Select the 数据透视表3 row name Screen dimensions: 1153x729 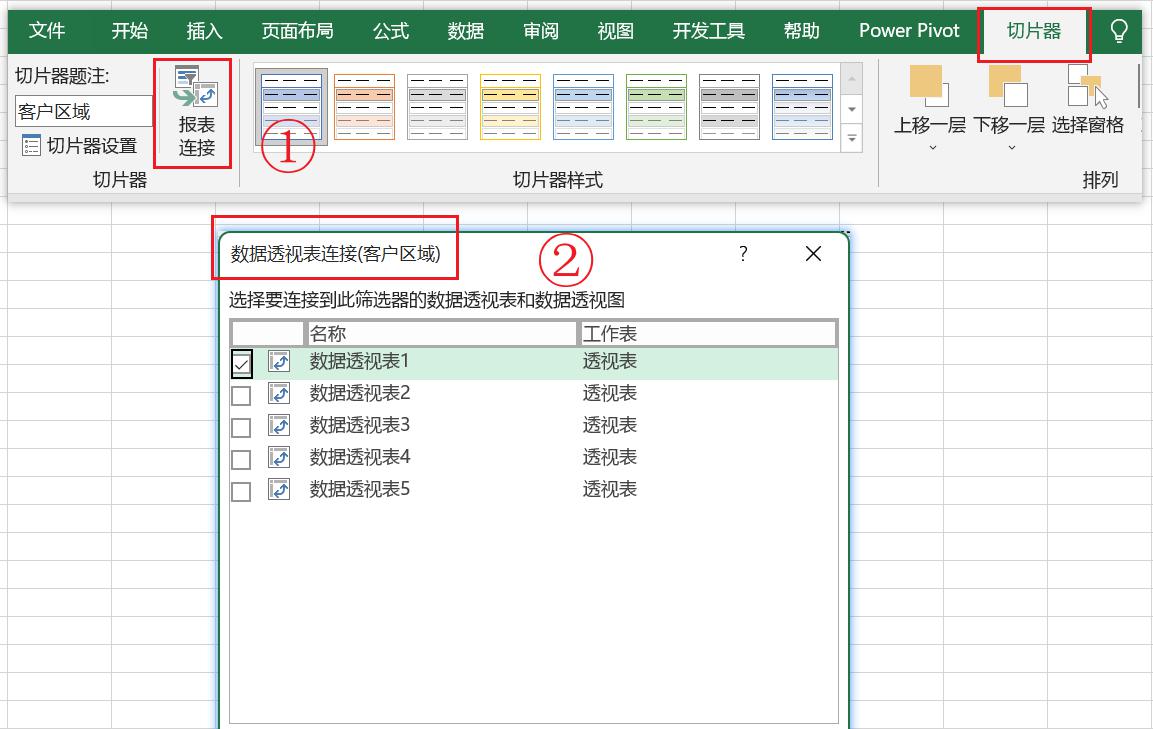[359, 425]
